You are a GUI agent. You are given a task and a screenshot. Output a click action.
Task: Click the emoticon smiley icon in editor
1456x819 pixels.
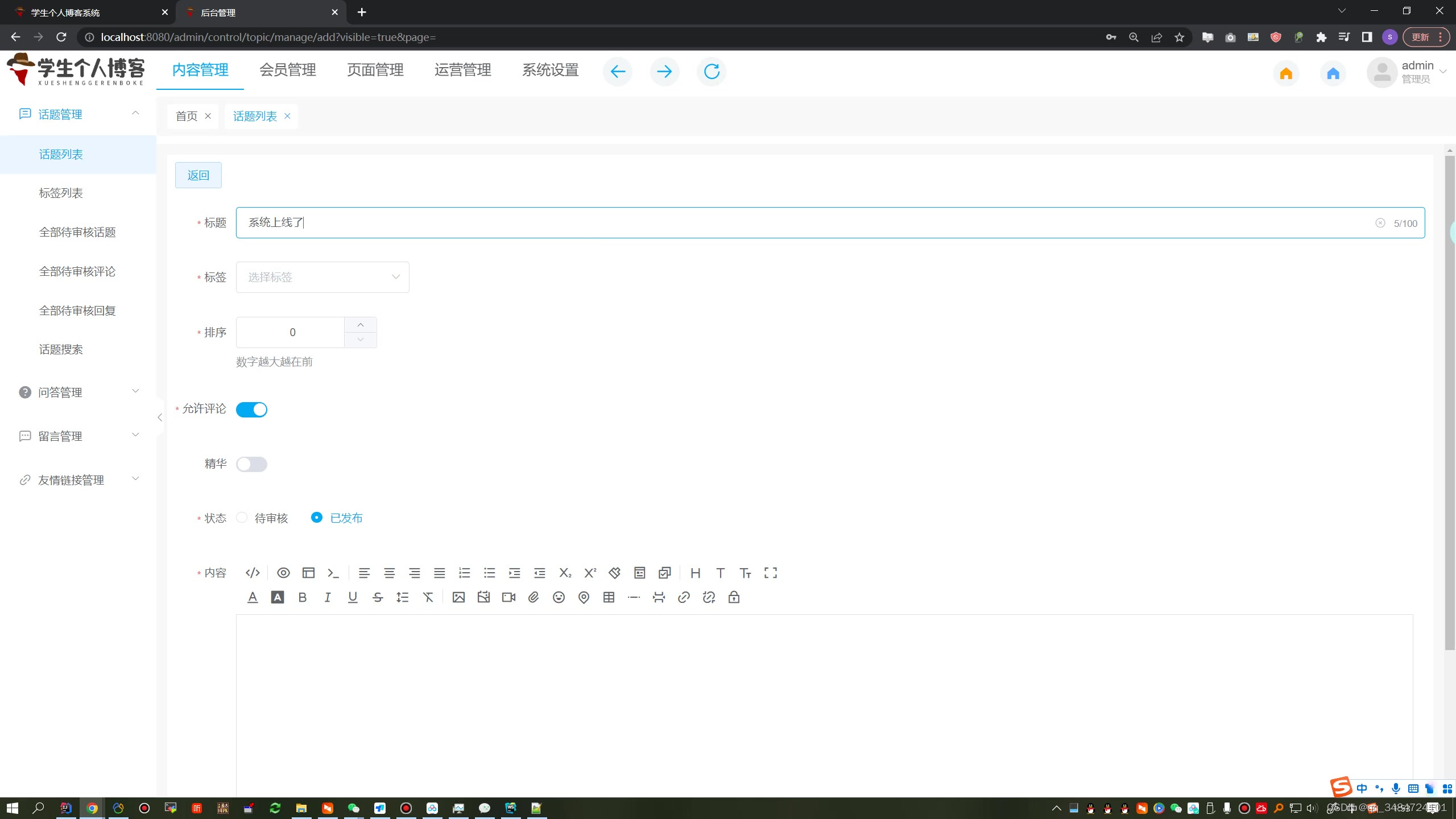[559, 597]
